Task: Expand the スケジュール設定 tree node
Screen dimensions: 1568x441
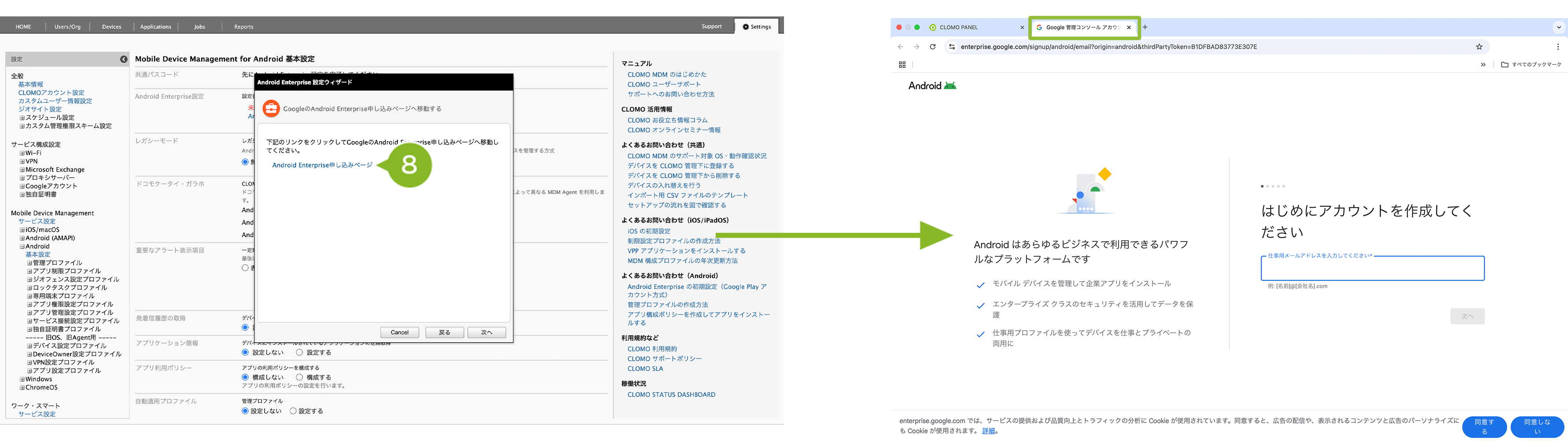Action: (22, 118)
